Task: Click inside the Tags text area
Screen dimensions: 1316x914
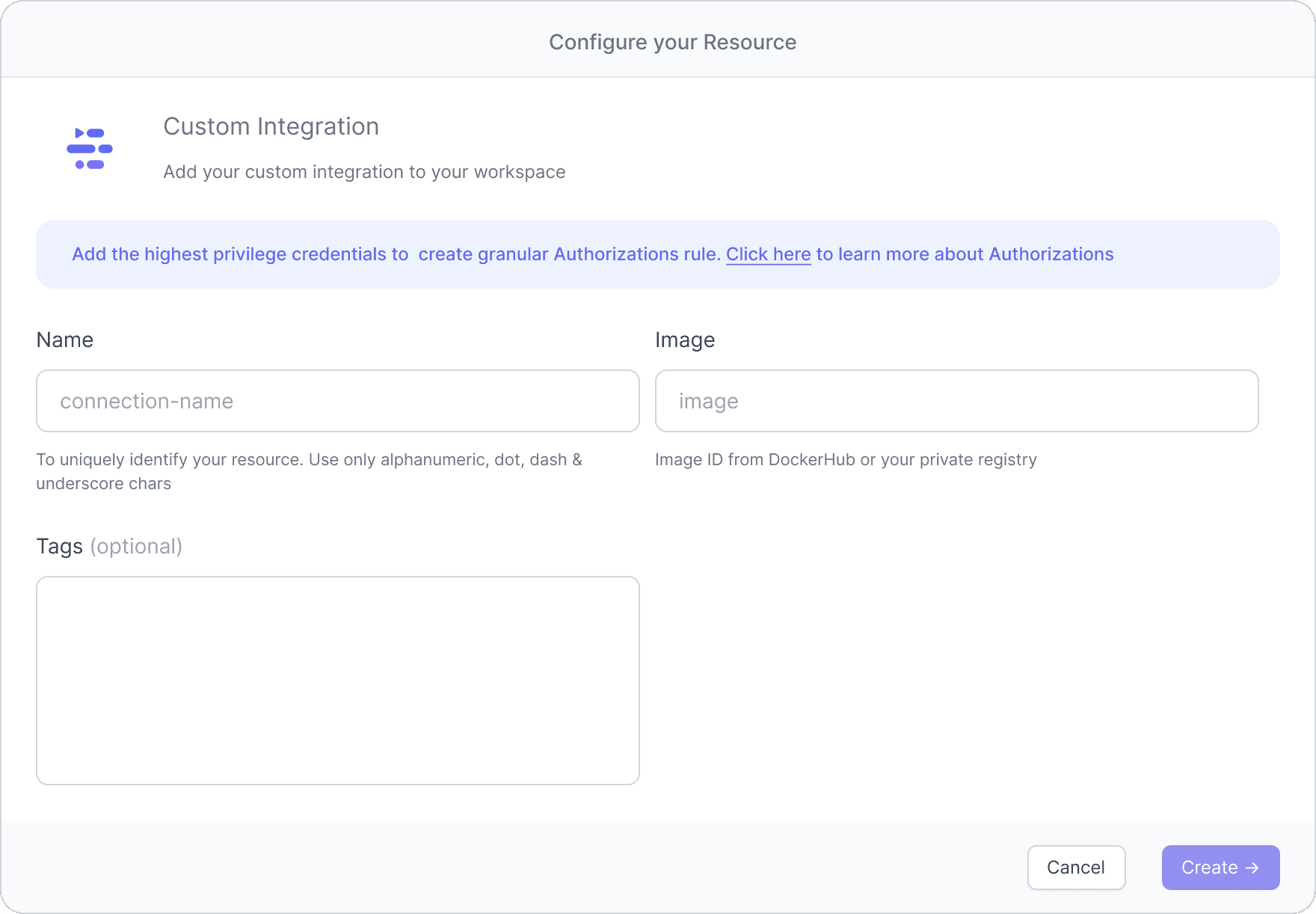Action: [x=338, y=681]
